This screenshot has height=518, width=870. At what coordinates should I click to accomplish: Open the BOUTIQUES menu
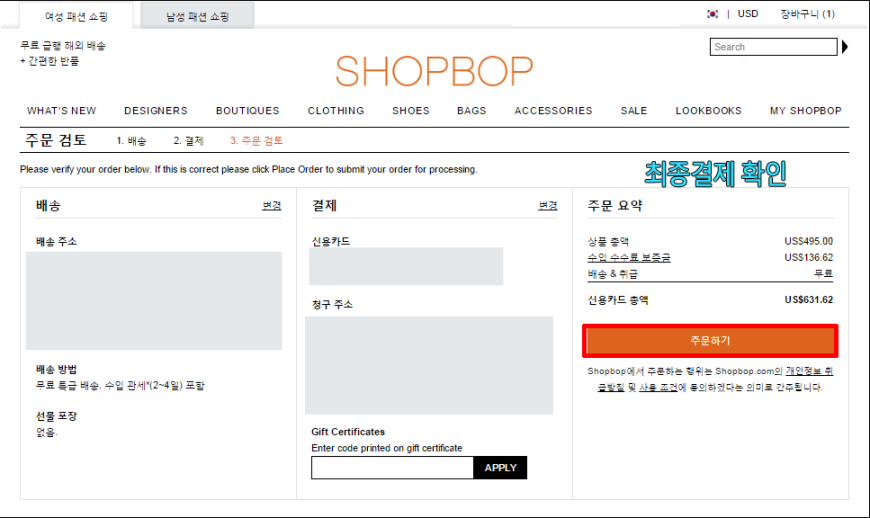[247, 111]
